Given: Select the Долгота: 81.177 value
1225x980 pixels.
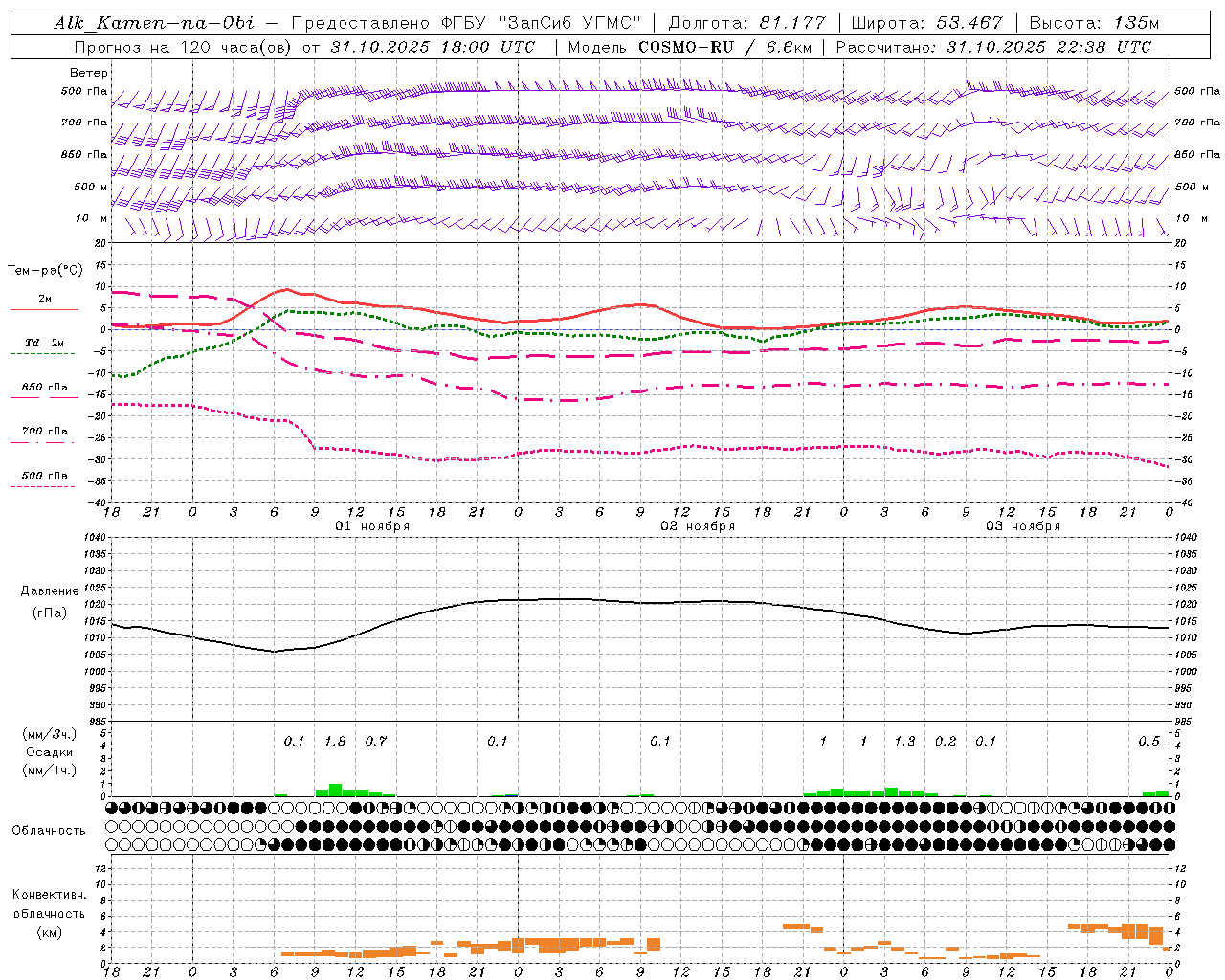Looking at the screenshot, I should pos(746,23).
